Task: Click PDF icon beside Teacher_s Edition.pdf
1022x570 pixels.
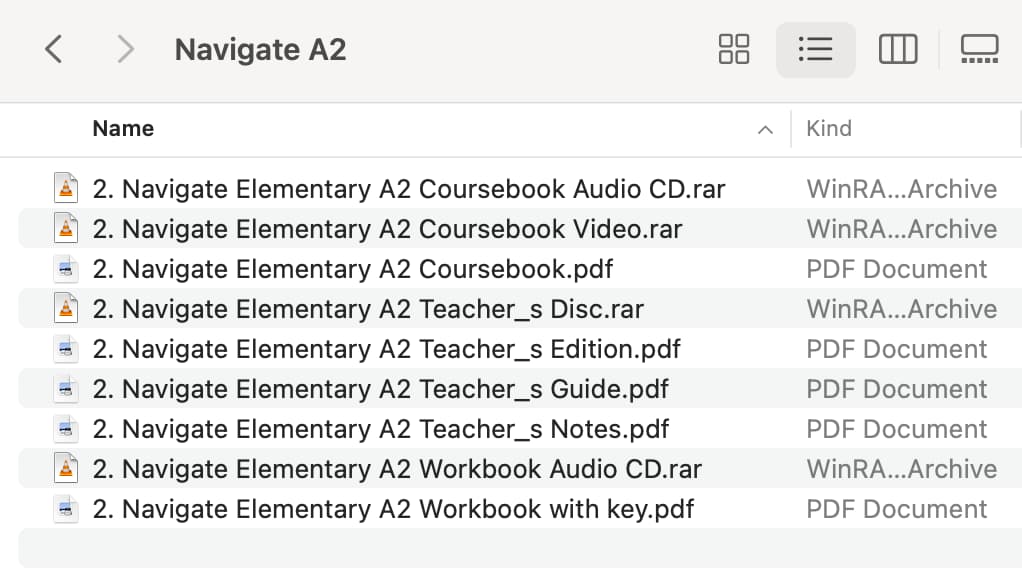Action: coord(66,349)
